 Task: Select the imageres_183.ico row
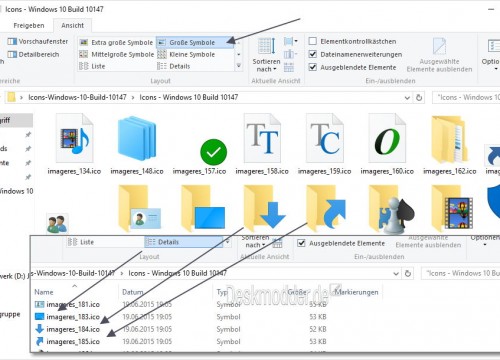(x=180, y=317)
